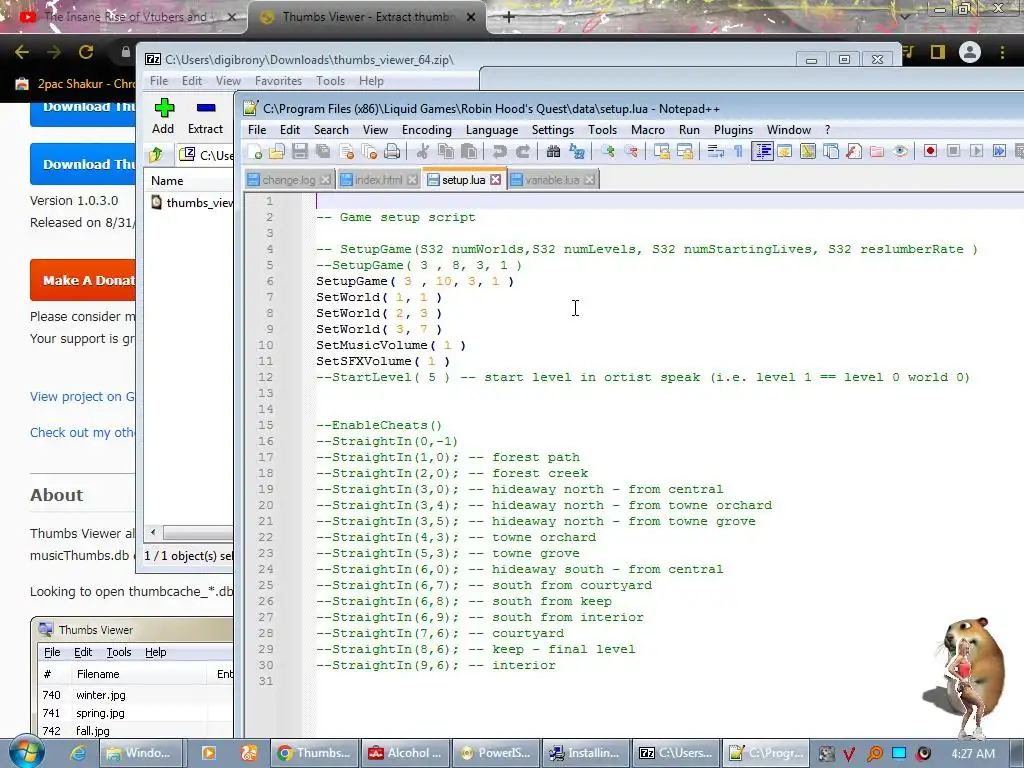
Task: Toggle the Monitoring eye icon
Action: [900, 152]
